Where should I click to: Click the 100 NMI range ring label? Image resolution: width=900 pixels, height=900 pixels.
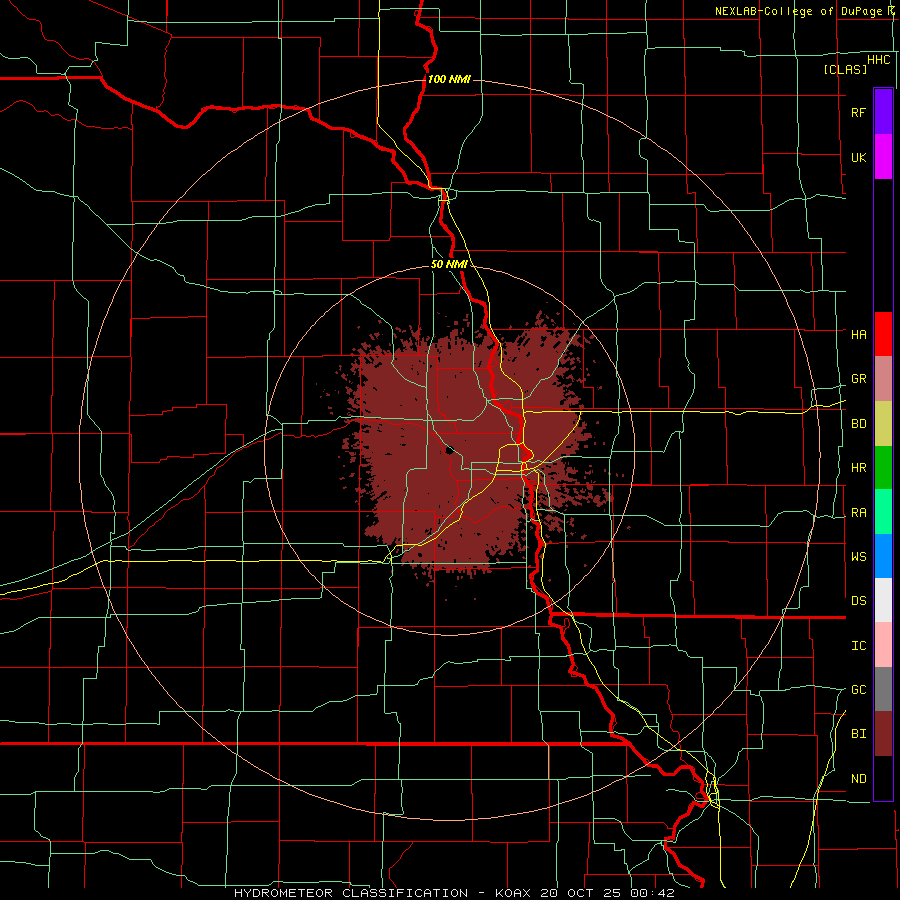[x=449, y=79]
